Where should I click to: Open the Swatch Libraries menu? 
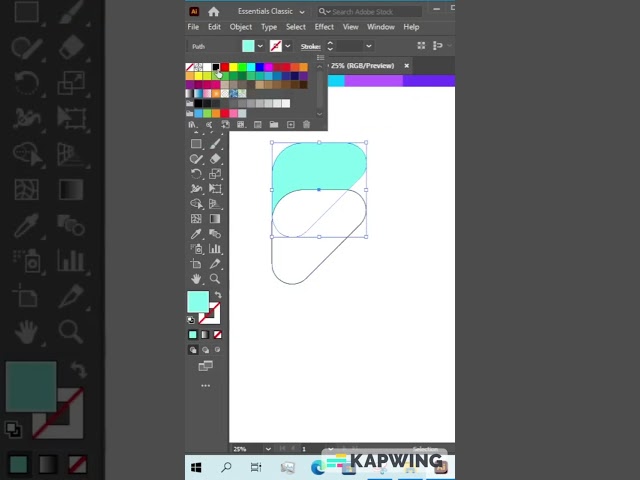[x=192, y=124]
